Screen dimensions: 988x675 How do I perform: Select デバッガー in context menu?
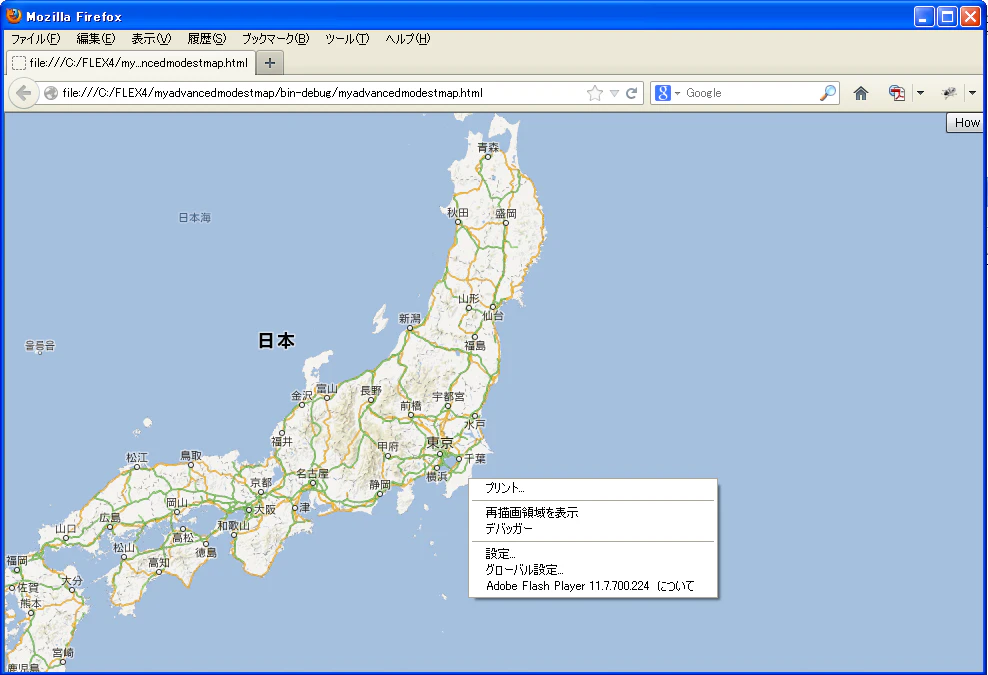[x=594, y=529]
